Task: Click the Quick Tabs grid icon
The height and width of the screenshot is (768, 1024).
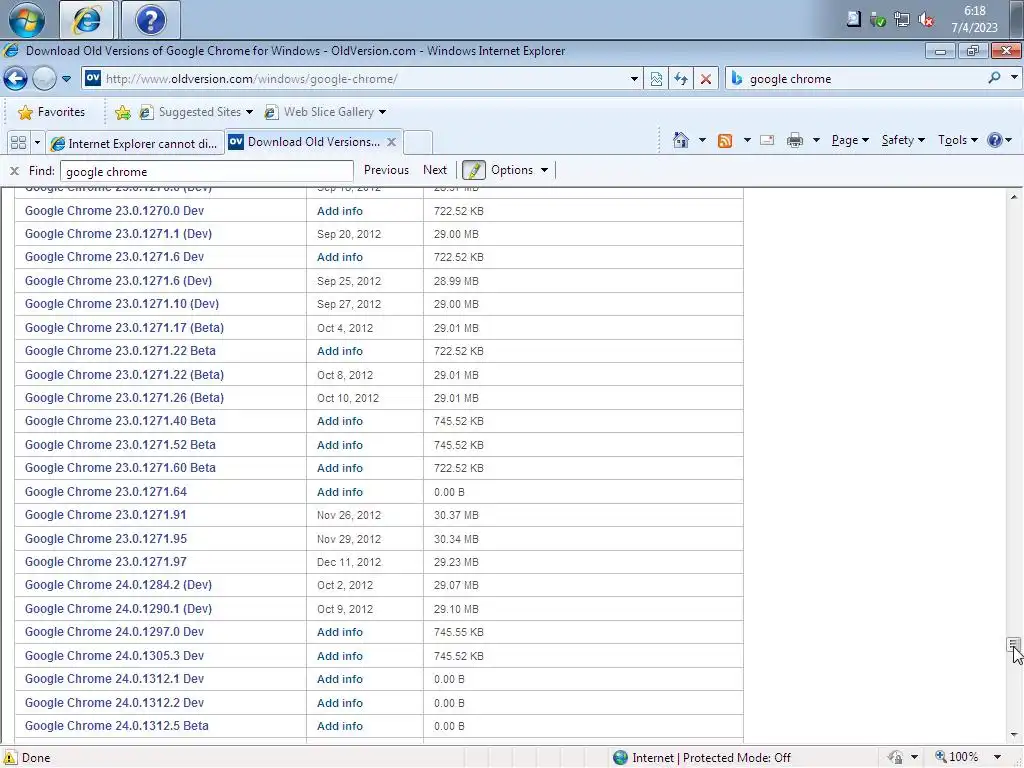Action: coord(18,142)
